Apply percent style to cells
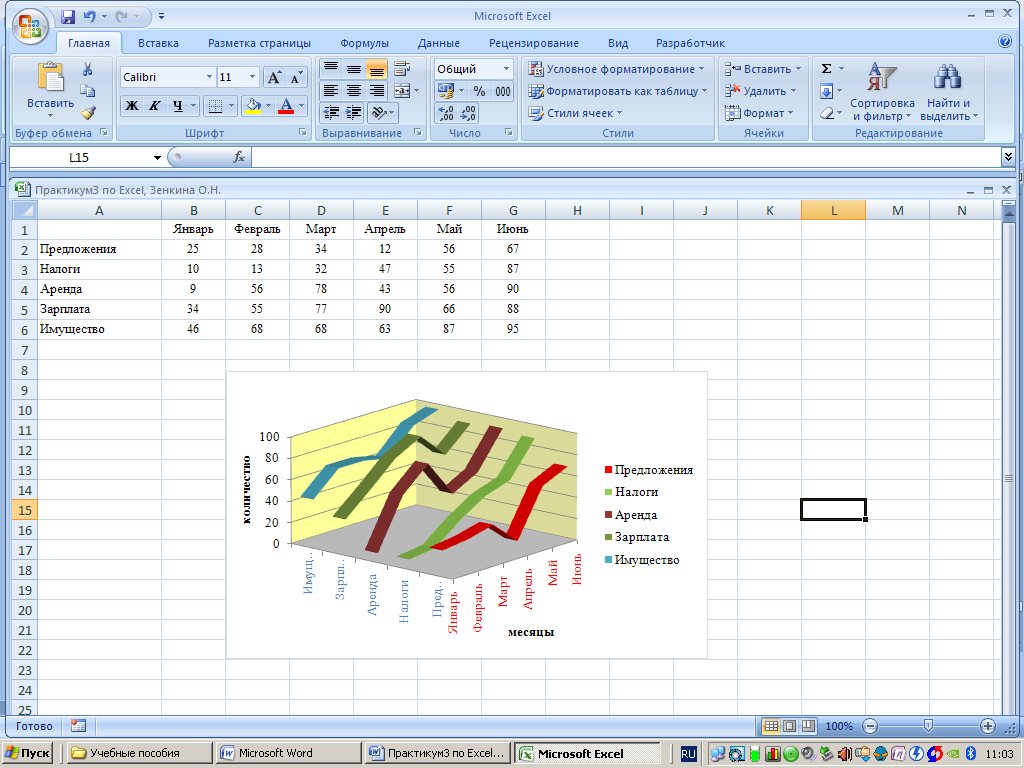The height and width of the screenshot is (768, 1024). 479,91
